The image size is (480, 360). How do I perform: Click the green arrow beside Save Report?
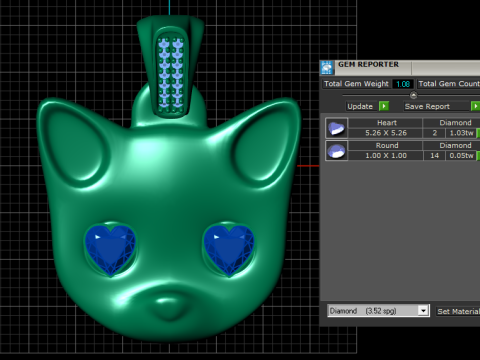[475, 106]
